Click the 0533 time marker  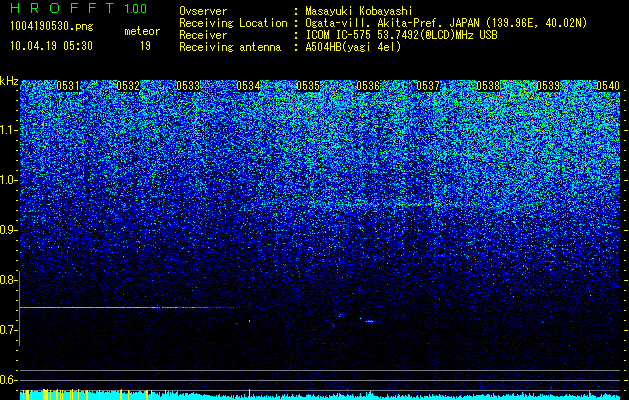188,86
